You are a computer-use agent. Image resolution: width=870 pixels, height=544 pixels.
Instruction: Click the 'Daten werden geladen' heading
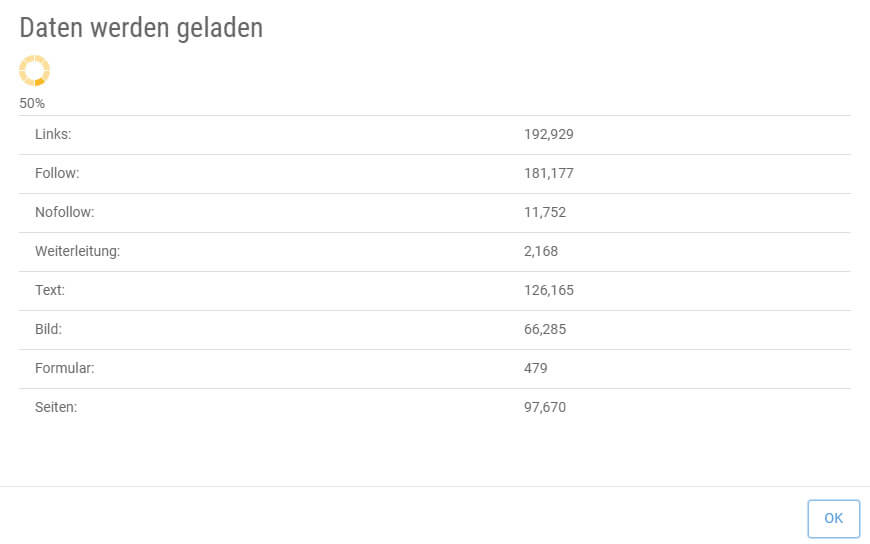[141, 28]
